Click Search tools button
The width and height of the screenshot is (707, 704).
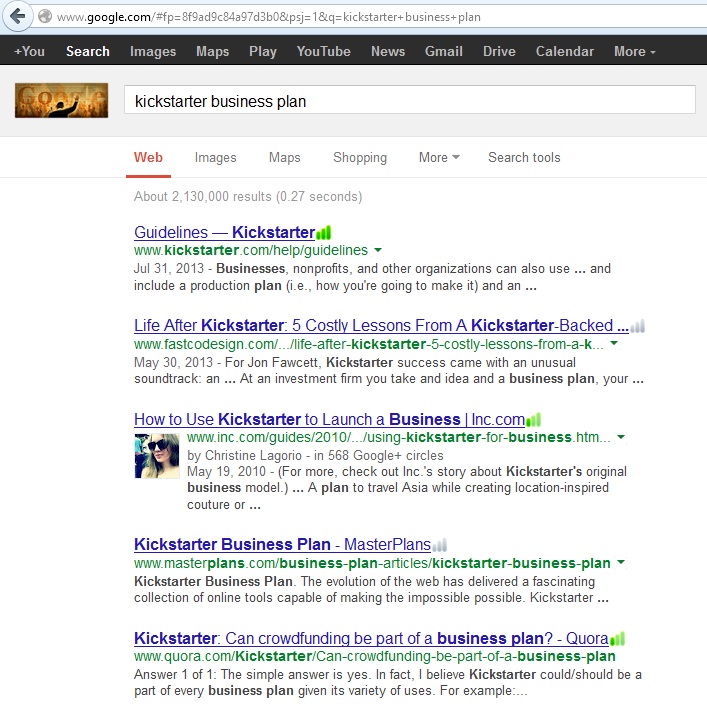point(524,157)
